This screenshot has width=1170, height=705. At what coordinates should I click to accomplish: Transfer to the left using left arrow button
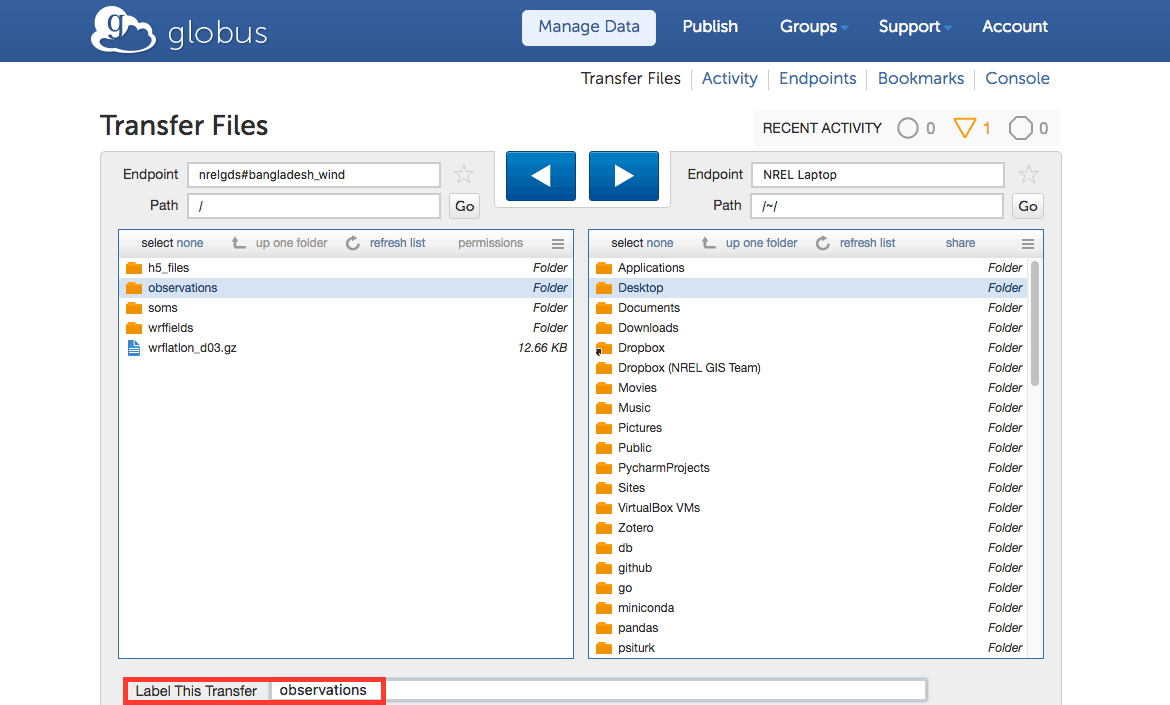[x=541, y=176]
